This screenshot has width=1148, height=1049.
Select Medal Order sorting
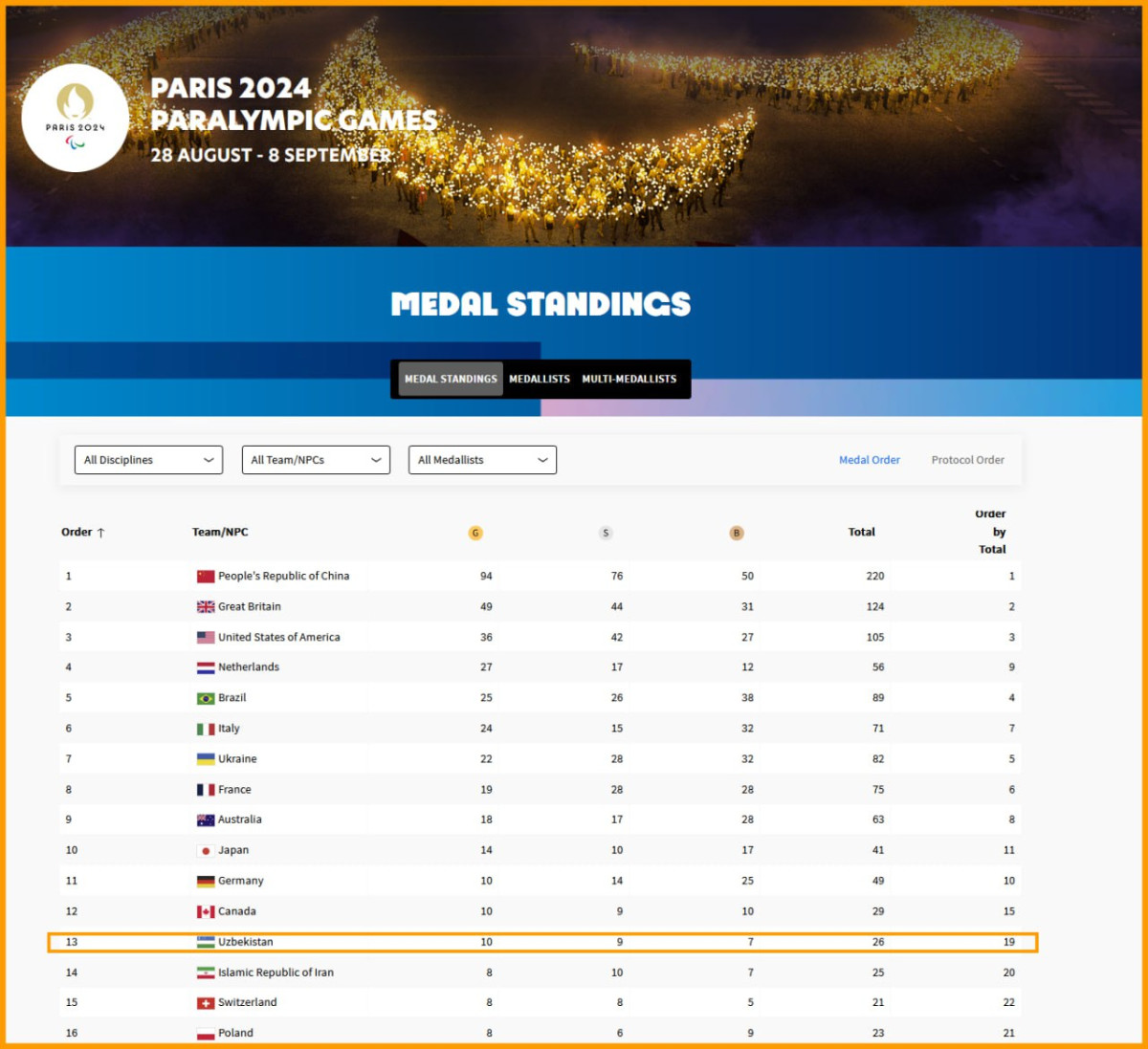click(x=870, y=460)
